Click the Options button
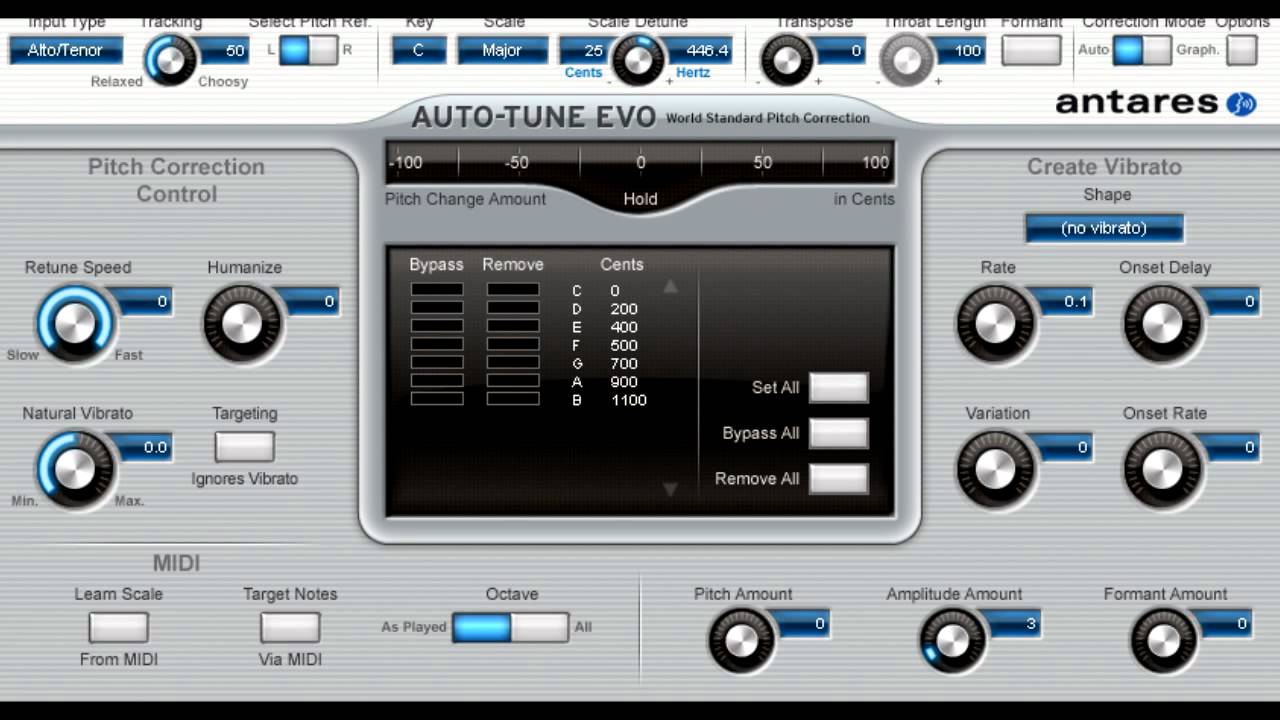The image size is (1280, 720). coord(1242,50)
